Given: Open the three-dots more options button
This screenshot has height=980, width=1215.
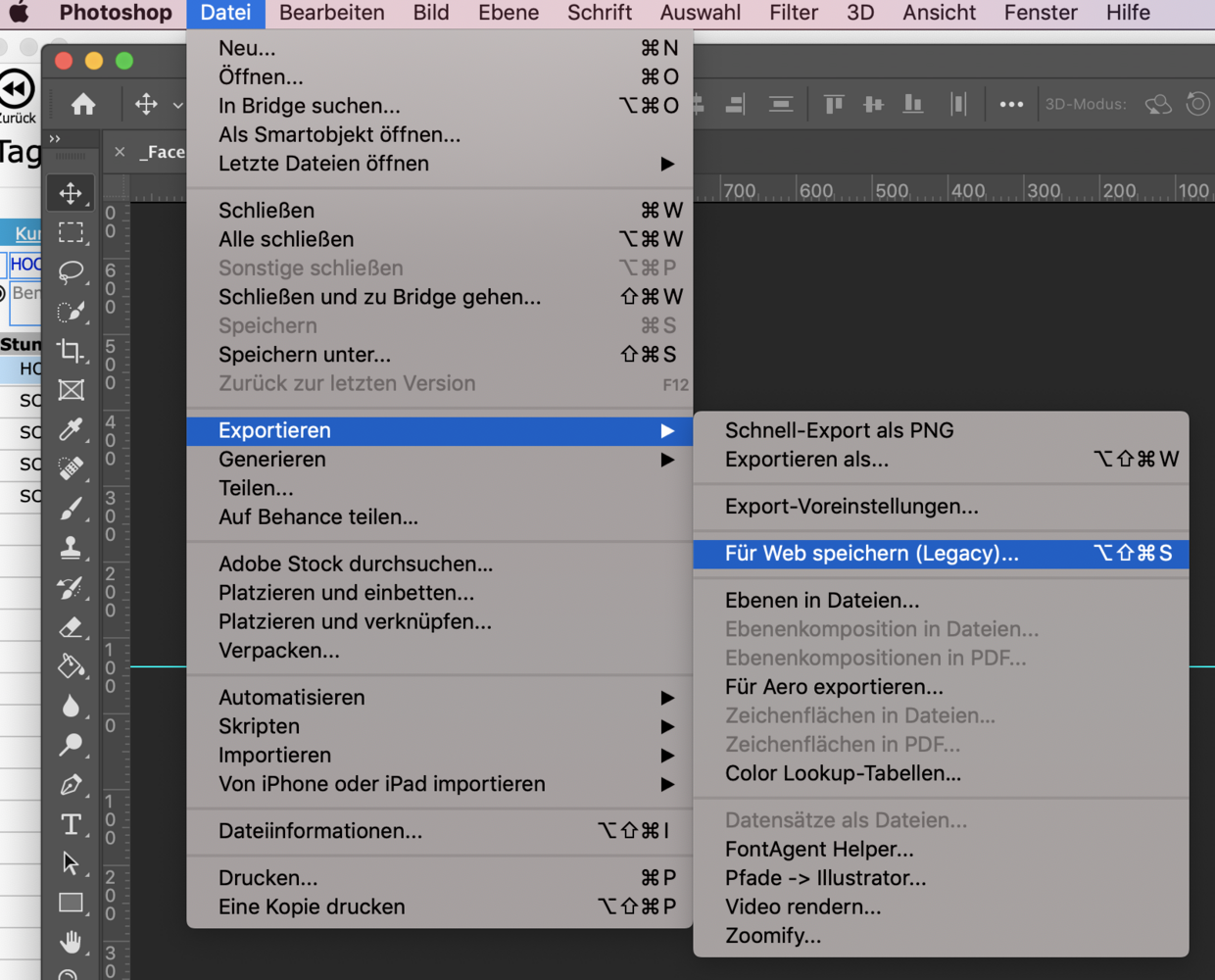Looking at the screenshot, I should 1011,104.
